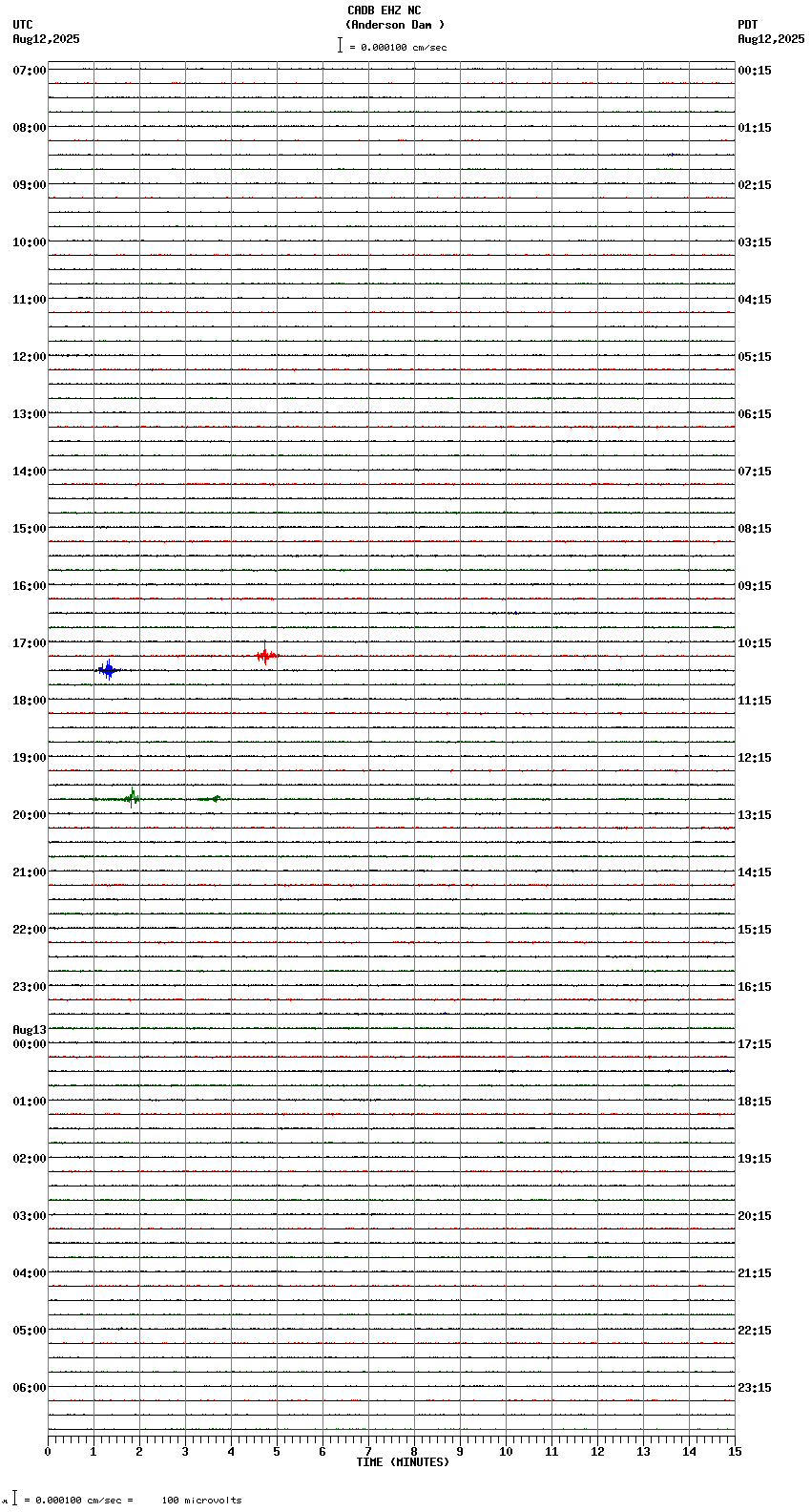Click the 'TIME (MINUTES)' axis label

click(403, 1462)
